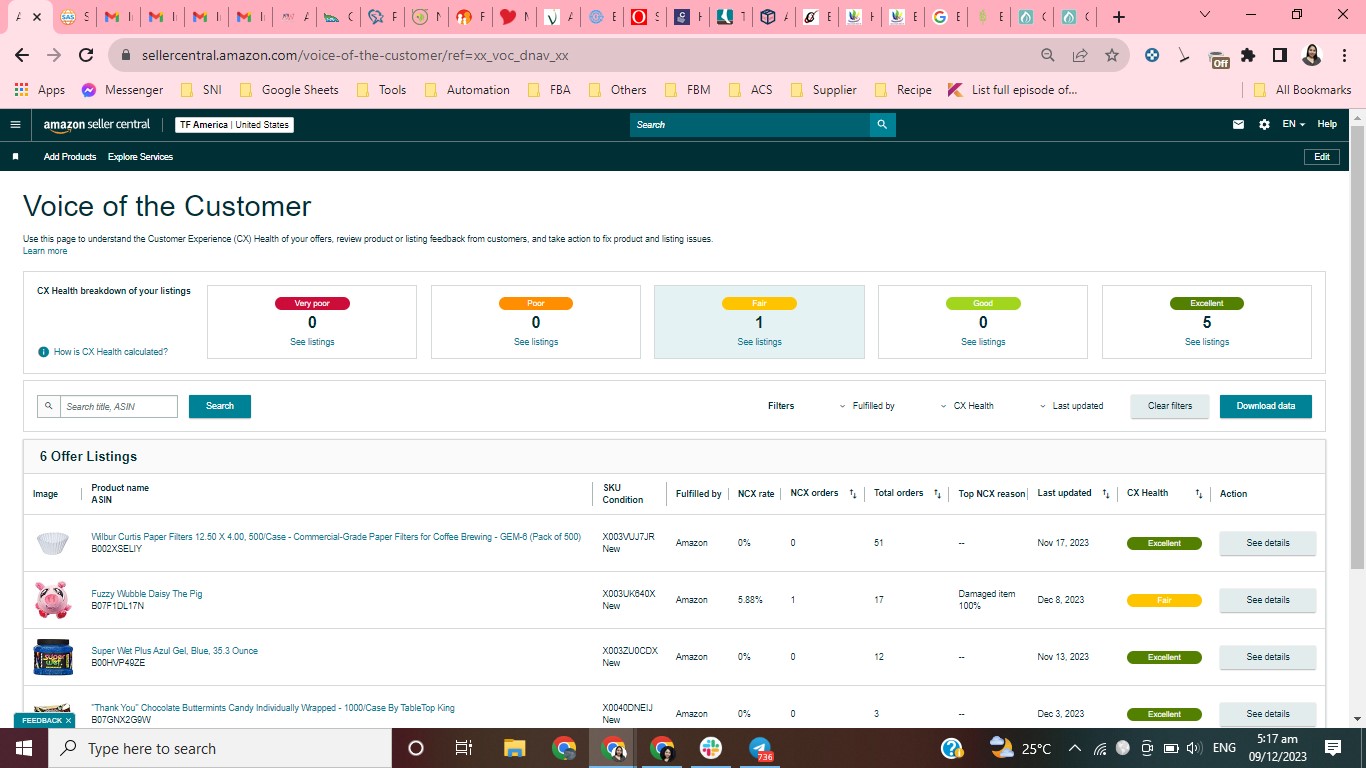The height and width of the screenshot is (768, 1366).
Task: Open the Seller Central settings gear
Action: (x=1264, y=125)
